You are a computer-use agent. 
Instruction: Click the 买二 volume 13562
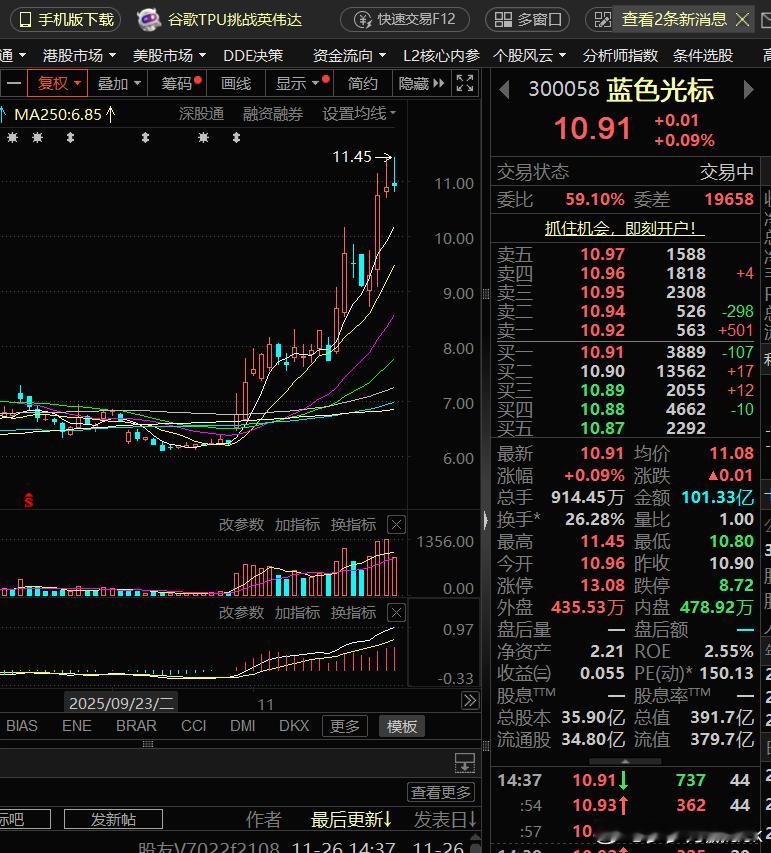click(681, 371)
